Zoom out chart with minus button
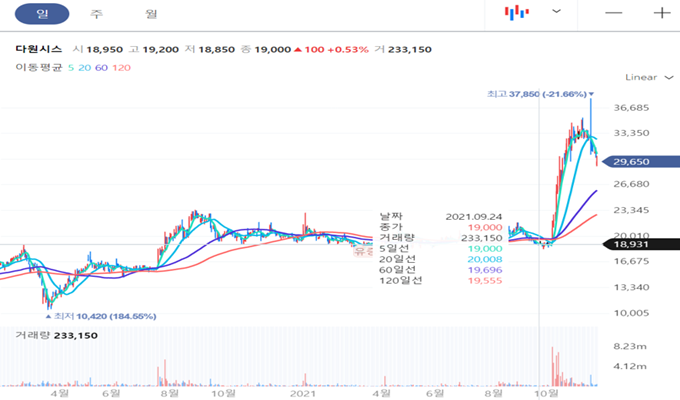The width and height of the screenshot is (680, 400). [614, 13]
